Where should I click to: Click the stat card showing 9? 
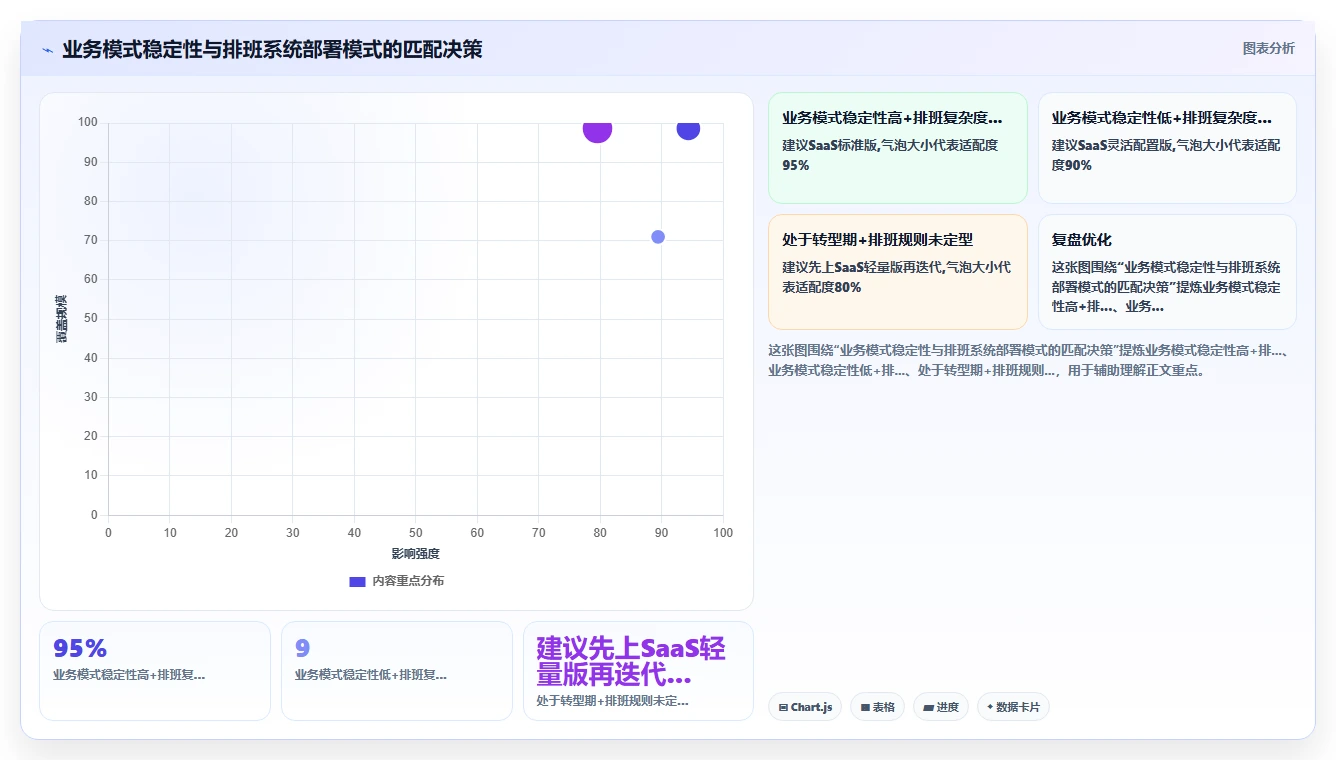coord(397,671)
